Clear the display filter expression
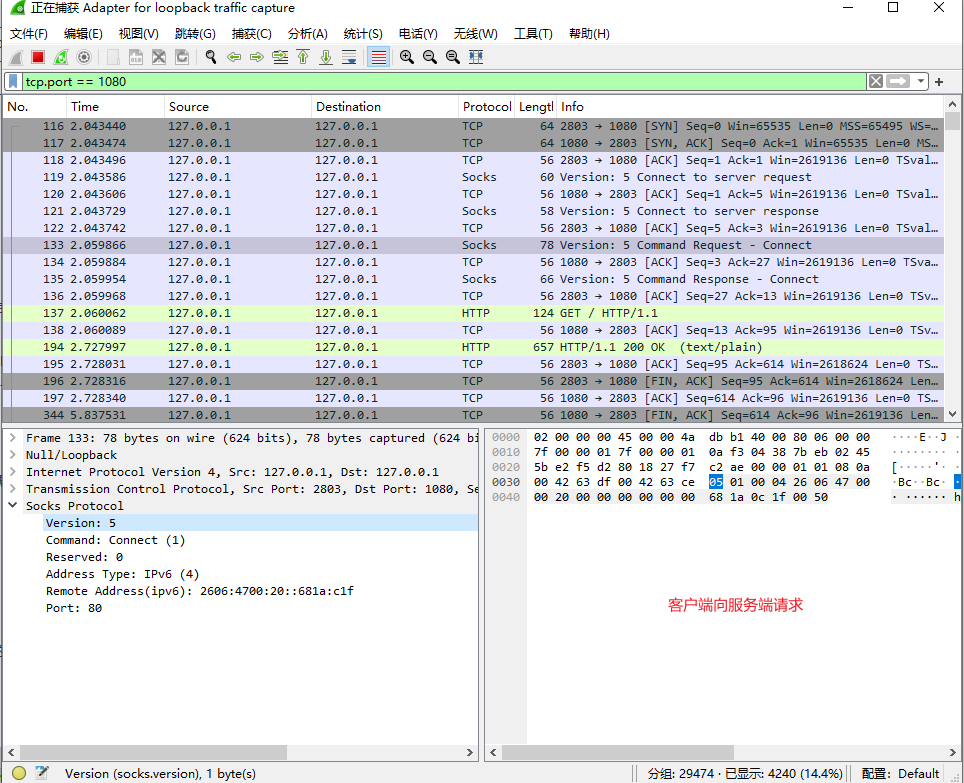This screenshot has height=783, width=964. pyautogui.click(x=875, y=81)
